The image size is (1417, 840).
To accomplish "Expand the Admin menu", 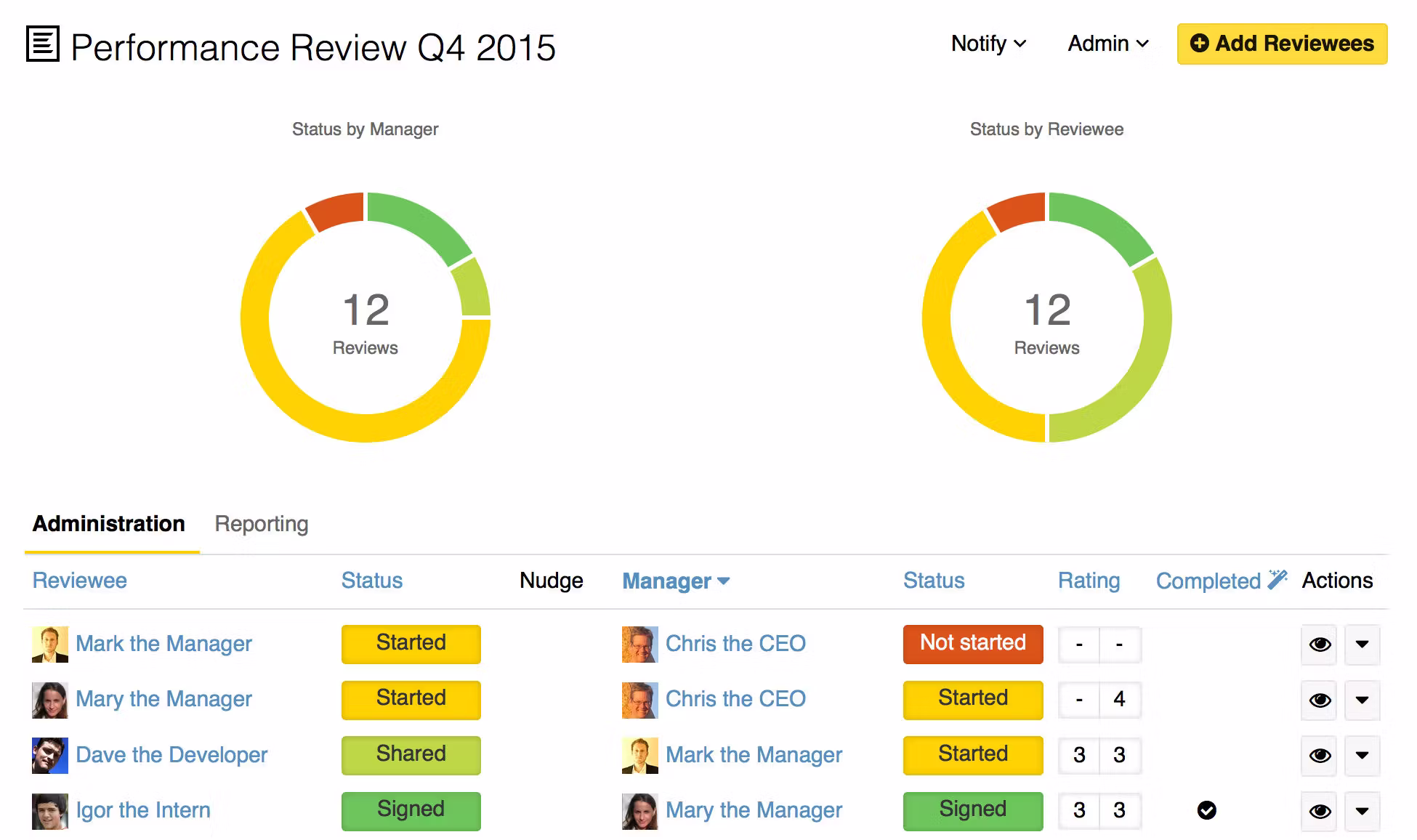I will click(1106, 44).
